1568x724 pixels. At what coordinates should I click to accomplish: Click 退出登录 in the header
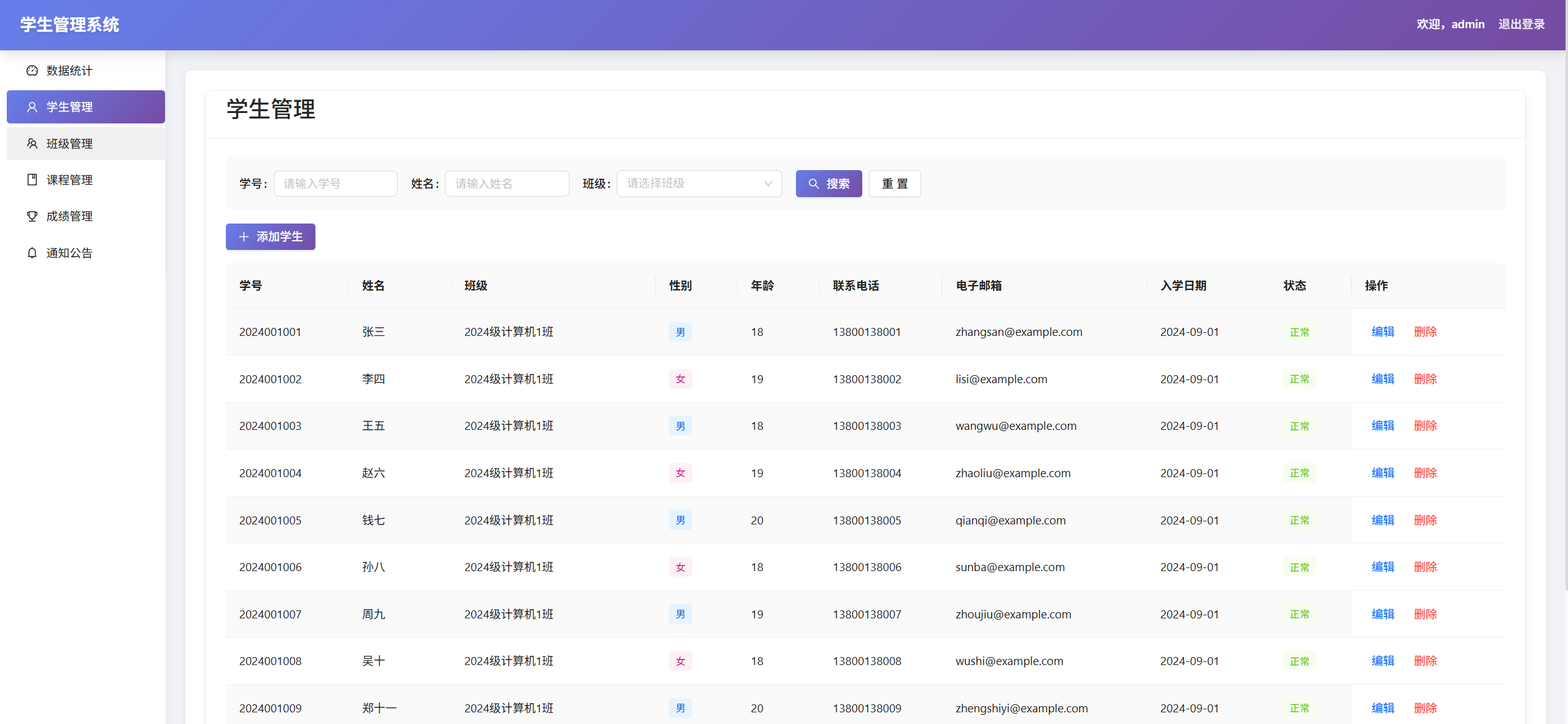1521,25
